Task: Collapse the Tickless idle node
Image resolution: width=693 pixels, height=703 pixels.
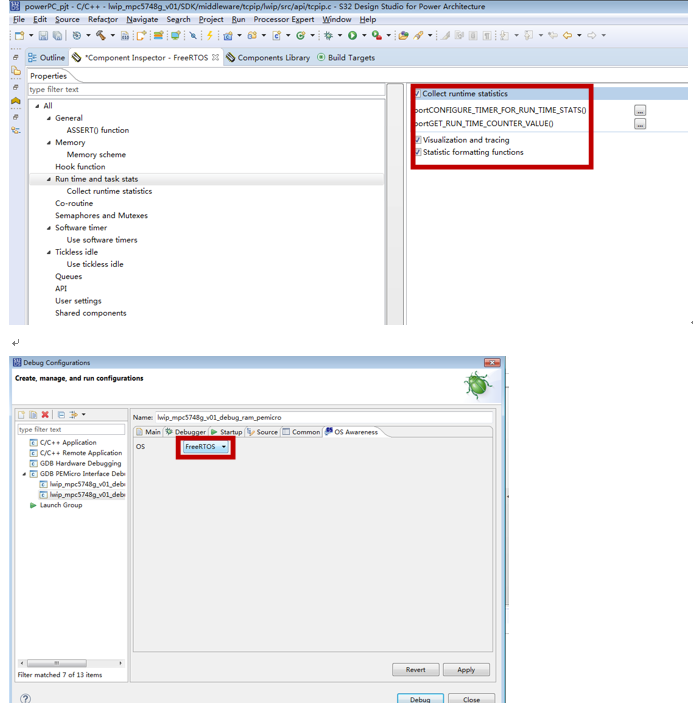Action: 49,252
